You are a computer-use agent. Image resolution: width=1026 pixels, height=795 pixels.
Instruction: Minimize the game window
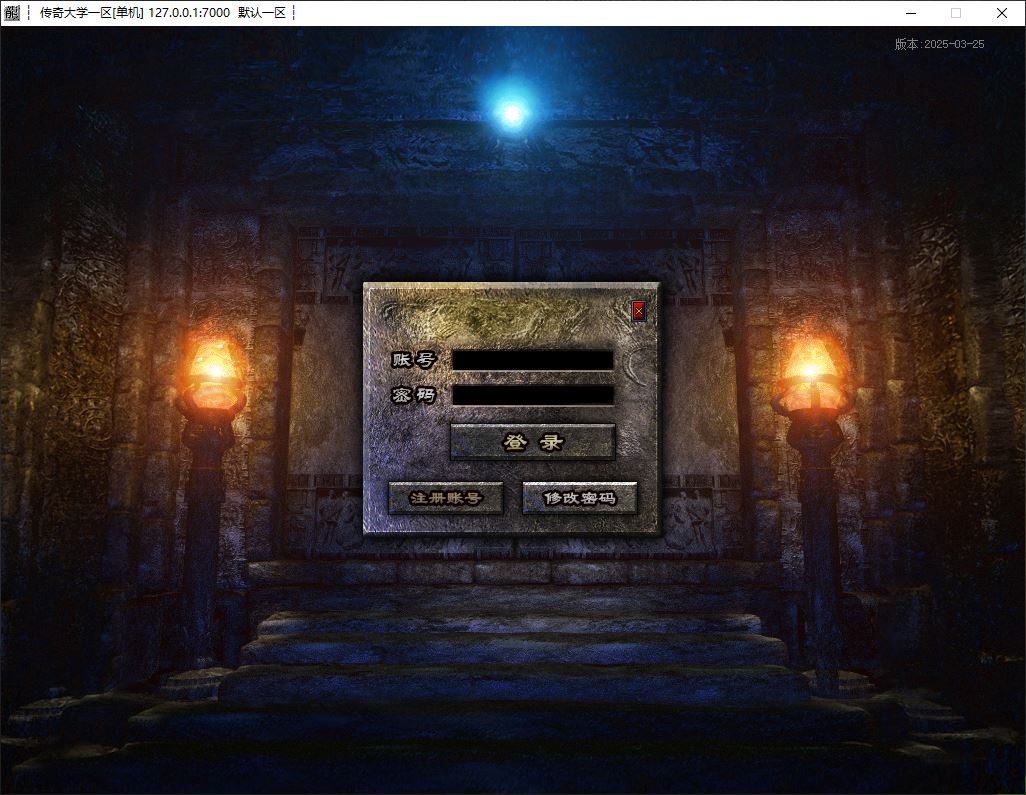[x=911, y=13]
